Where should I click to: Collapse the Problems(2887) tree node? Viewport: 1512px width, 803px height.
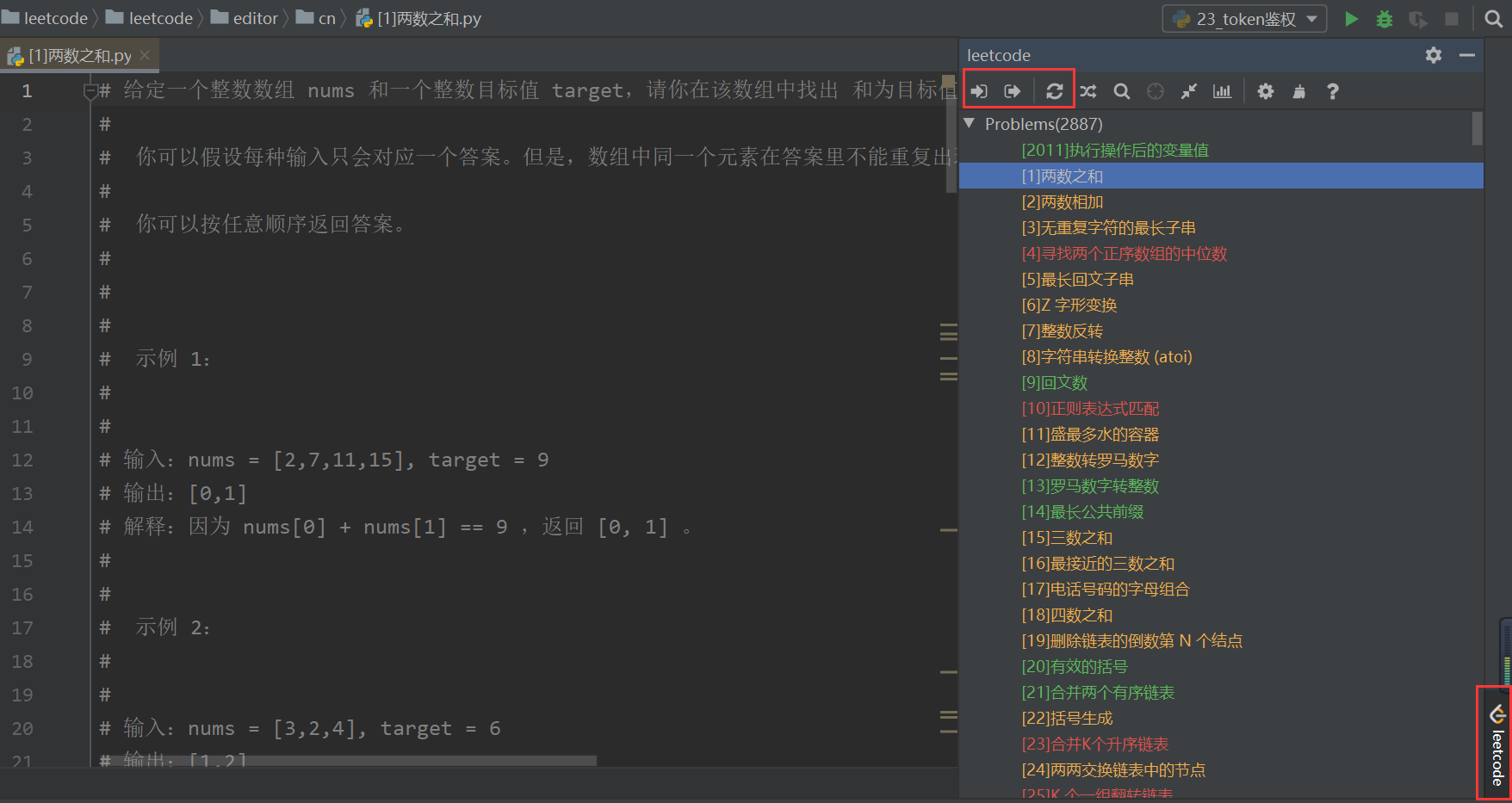[x=970, y=124]
